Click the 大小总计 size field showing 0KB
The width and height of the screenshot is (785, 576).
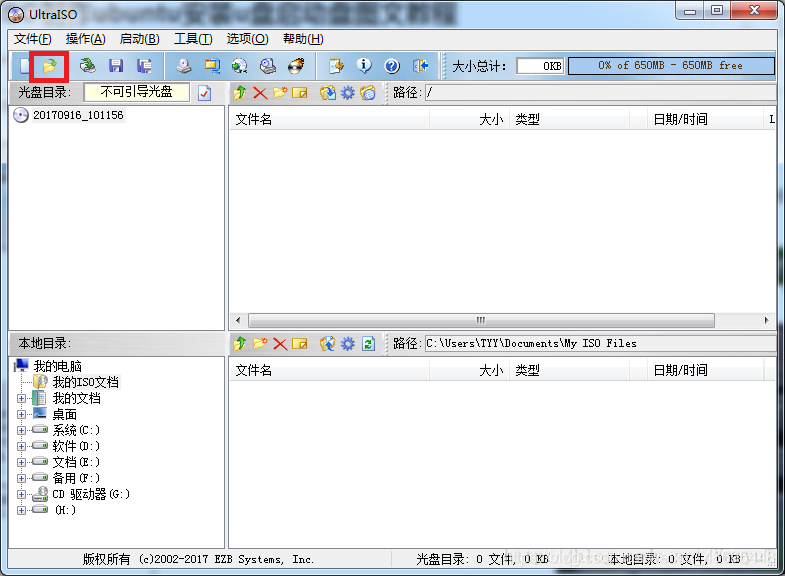(x=540, y=66)
